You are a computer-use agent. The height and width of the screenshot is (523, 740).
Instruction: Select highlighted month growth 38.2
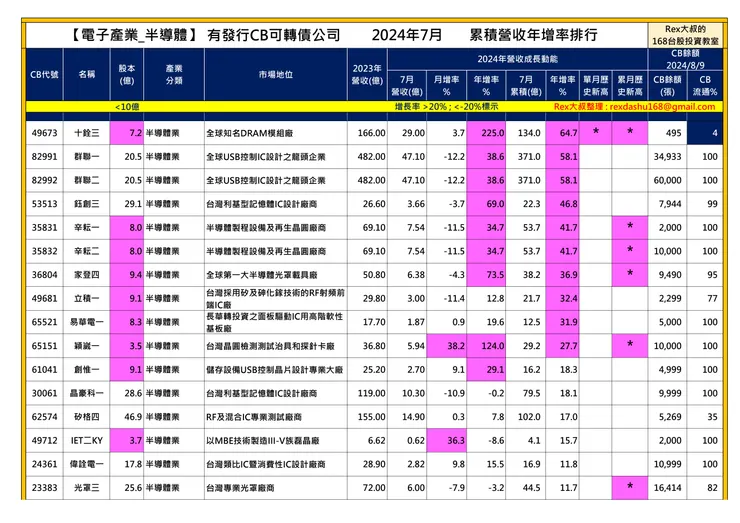[x=446, y=346]
